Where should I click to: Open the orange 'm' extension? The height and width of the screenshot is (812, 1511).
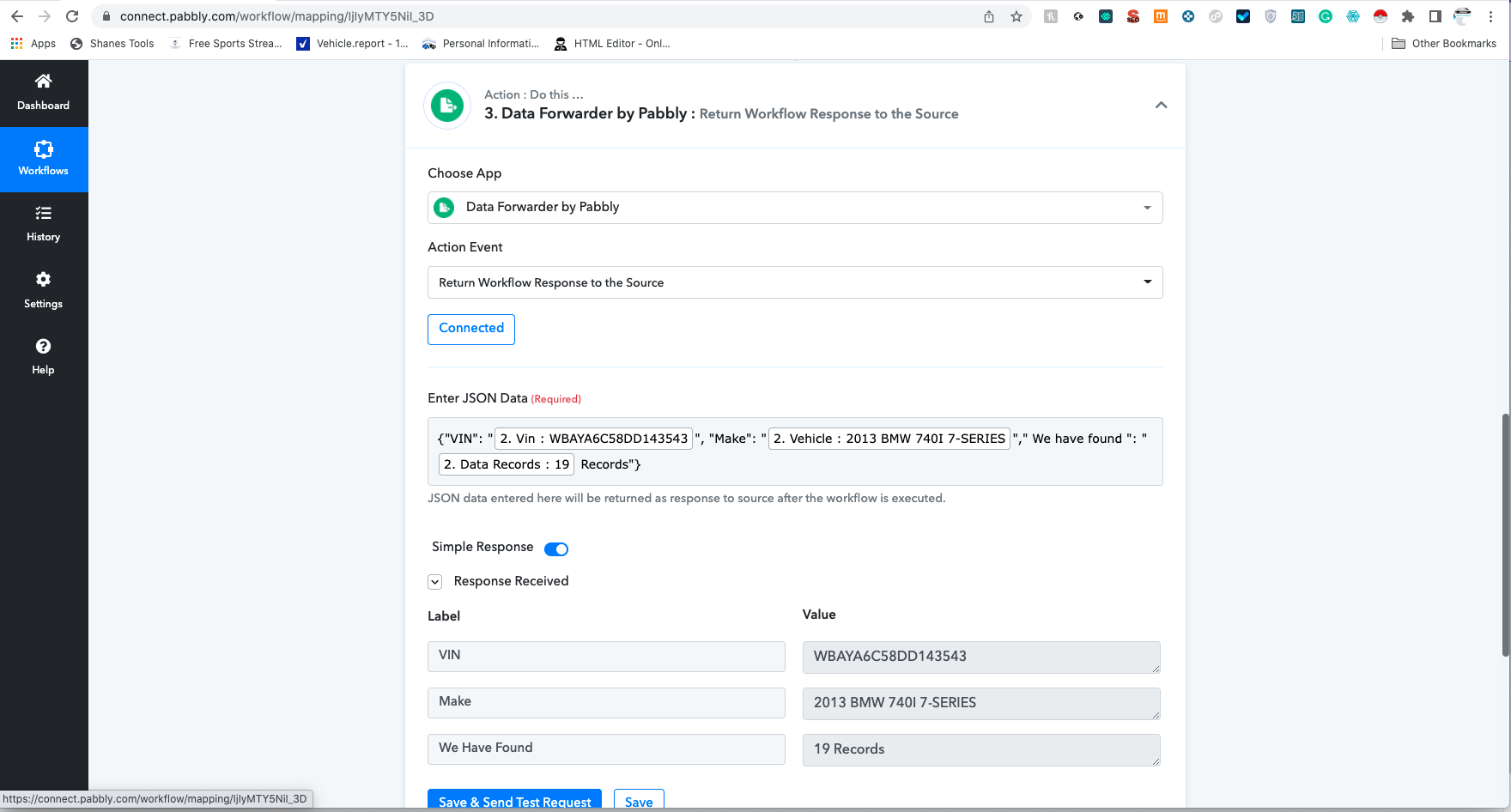coord(1161,16)
